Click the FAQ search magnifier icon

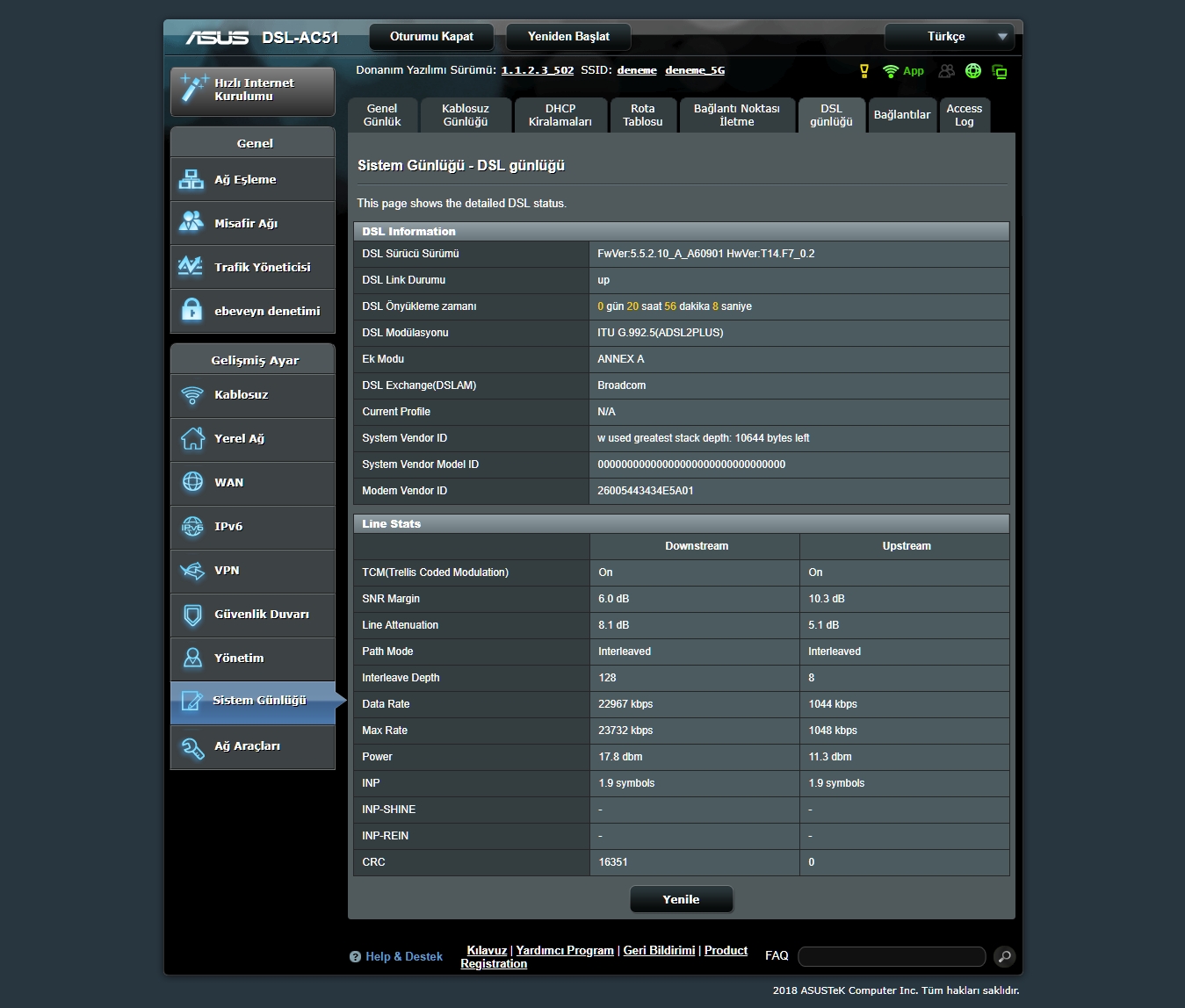pos(1004,956)
